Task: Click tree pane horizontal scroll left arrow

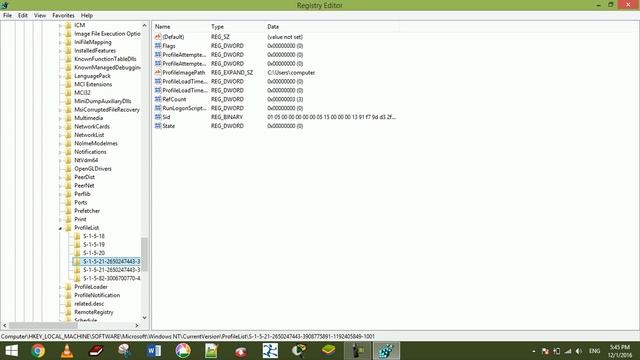Action: point(4,325)
